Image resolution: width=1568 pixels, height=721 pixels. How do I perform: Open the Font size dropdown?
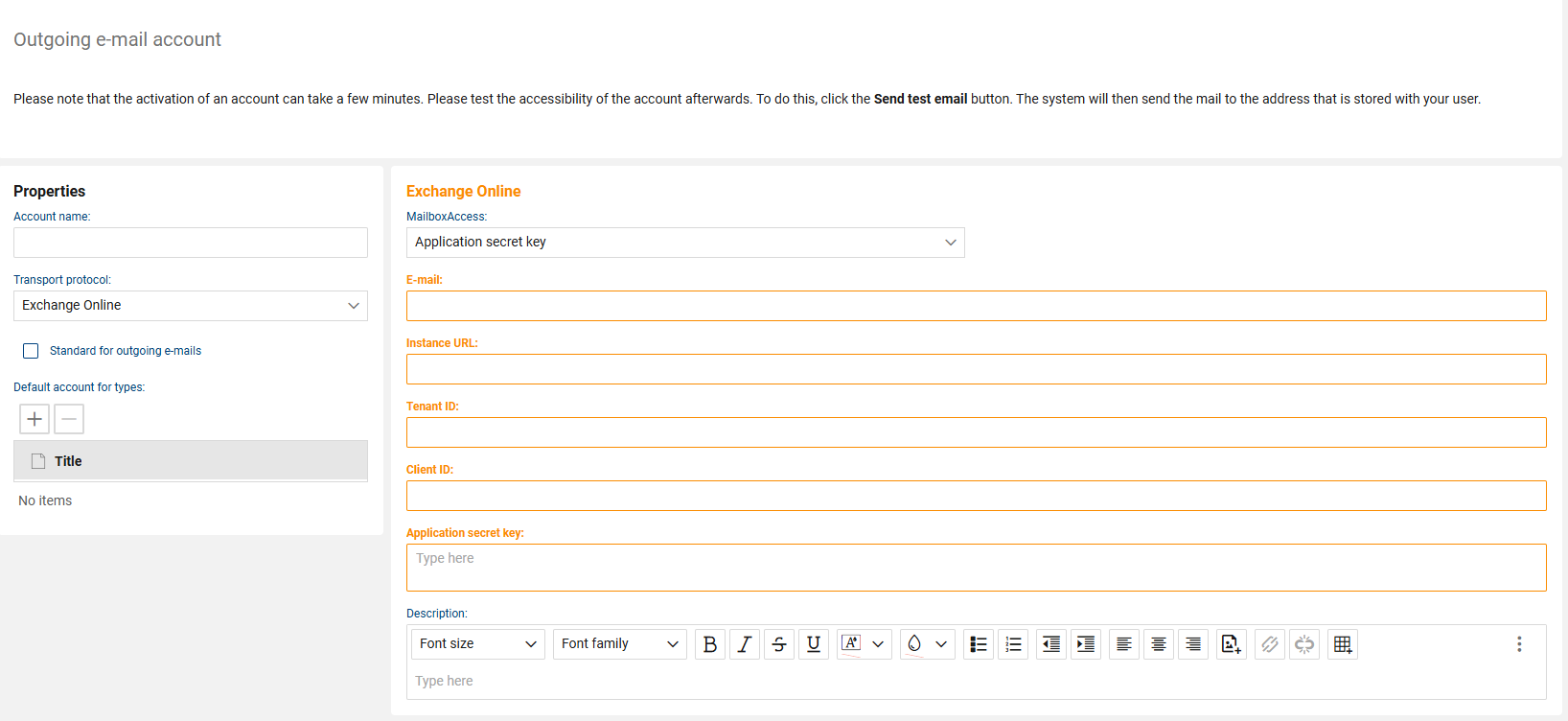pyautogui.click(x=478, y=644)
